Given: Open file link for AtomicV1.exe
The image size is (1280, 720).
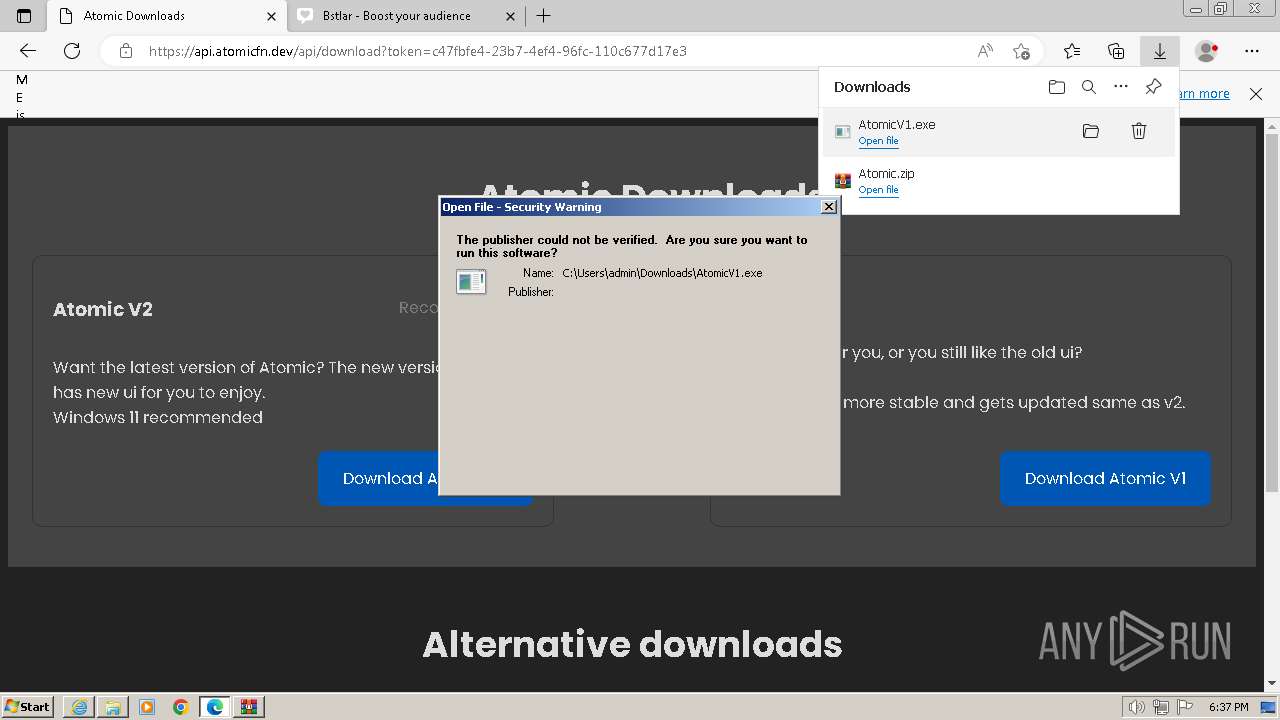Looking at the screenshot, I should pos(878,141).
